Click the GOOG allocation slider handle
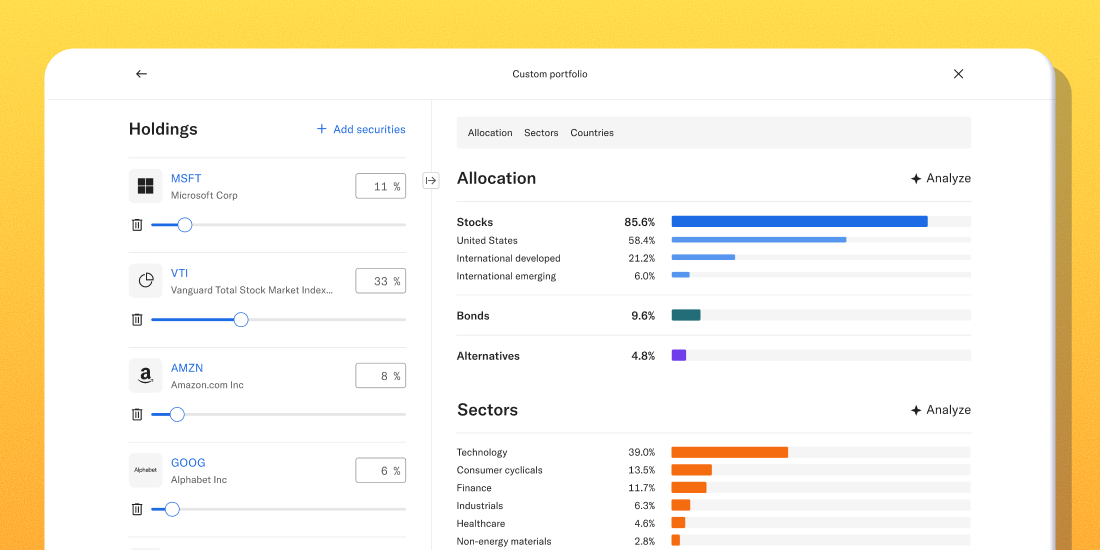1100x550 pixels. click(172, 509)
